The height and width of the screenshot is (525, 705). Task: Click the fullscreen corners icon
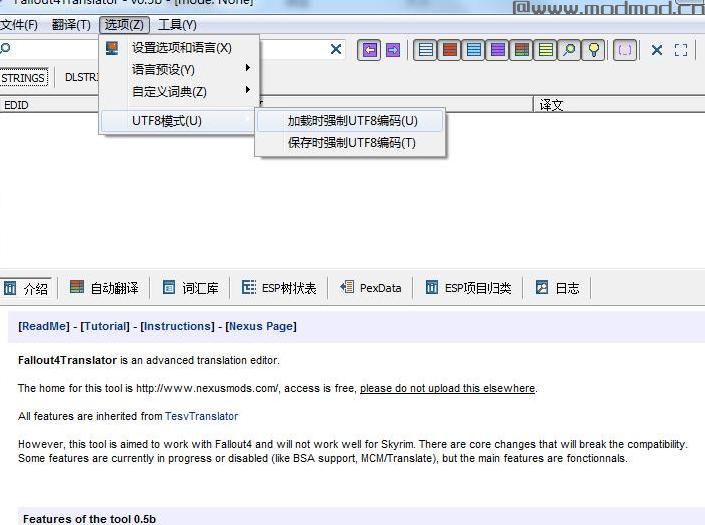tap(681, 50)
